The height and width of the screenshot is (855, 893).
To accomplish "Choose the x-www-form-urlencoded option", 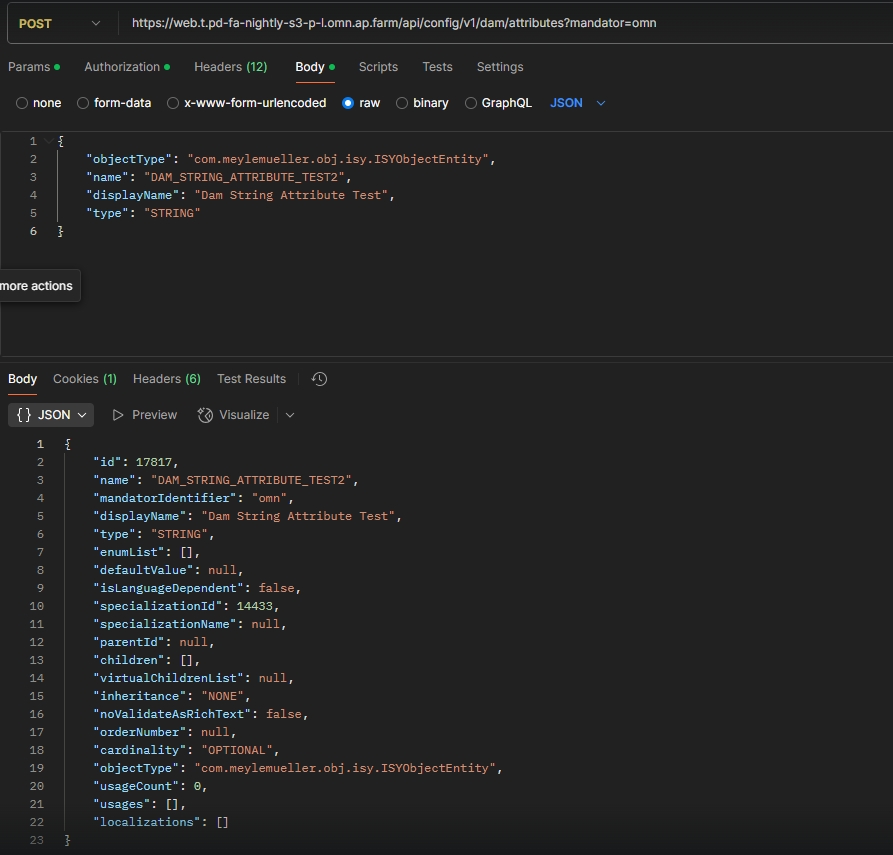I will 173,103.
